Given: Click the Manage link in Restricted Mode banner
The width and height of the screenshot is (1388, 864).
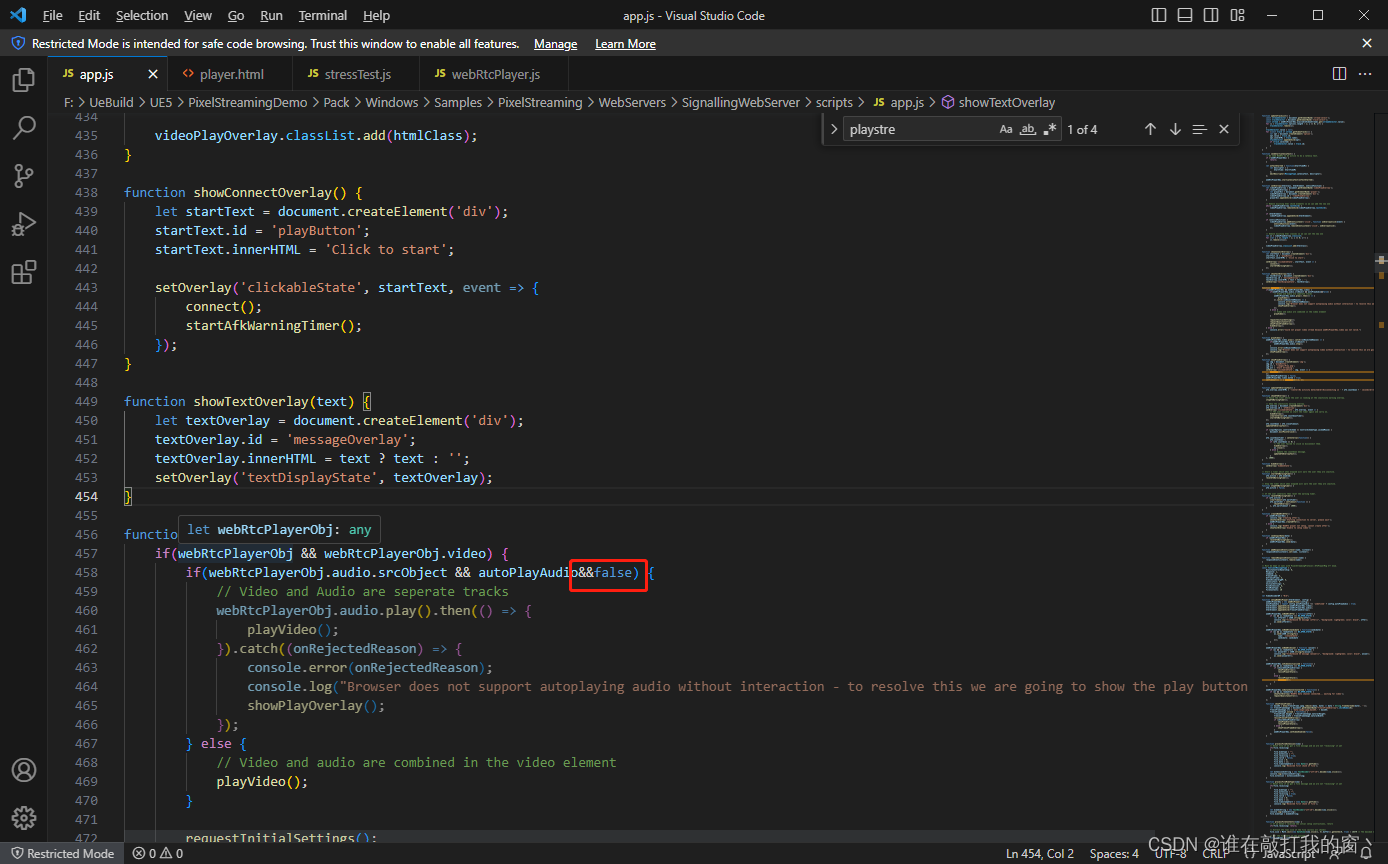Looking at the screenshot, I should tap(555, 44).
